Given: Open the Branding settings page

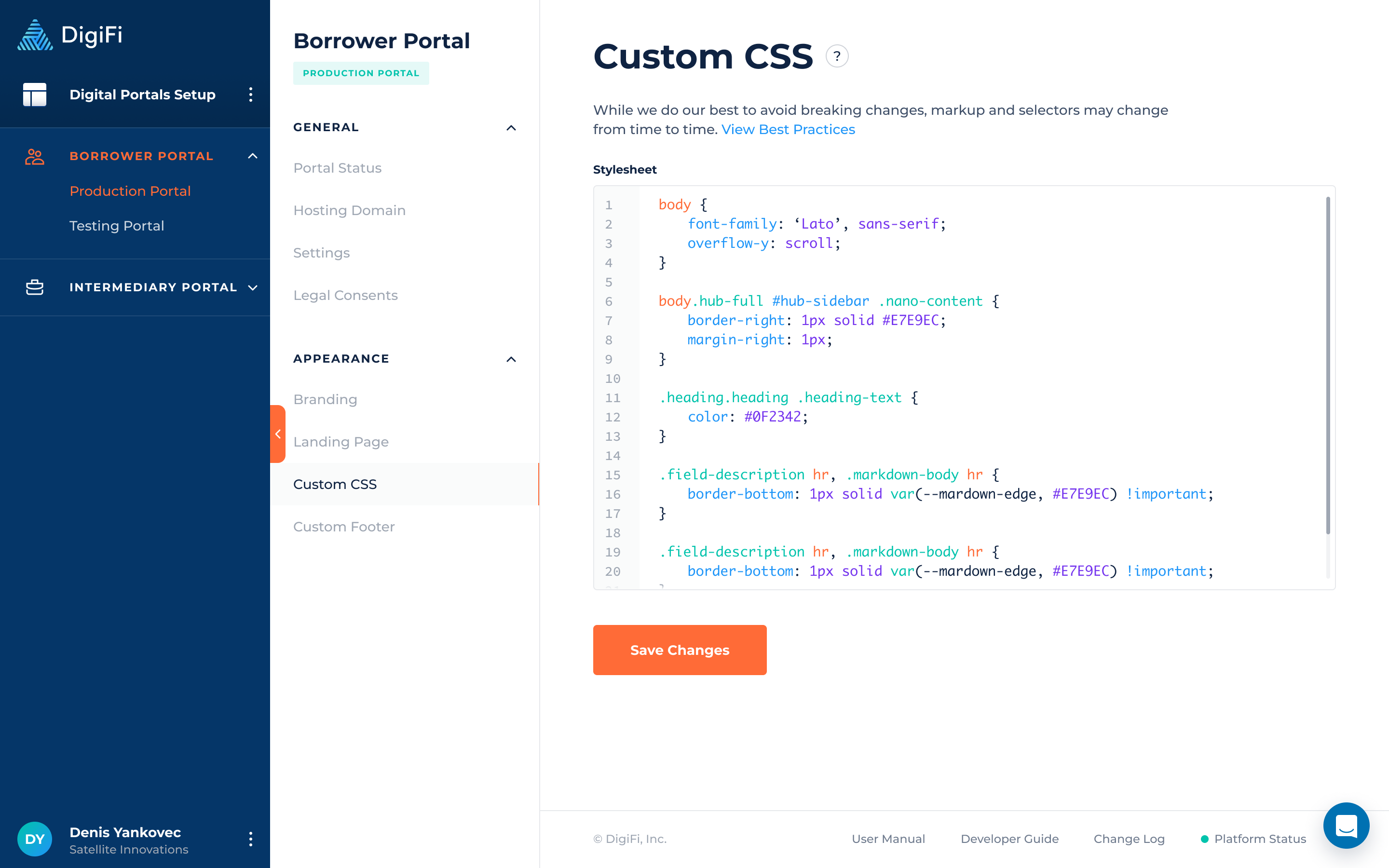Looking at the screenshot, I should (x=325, y=399).
